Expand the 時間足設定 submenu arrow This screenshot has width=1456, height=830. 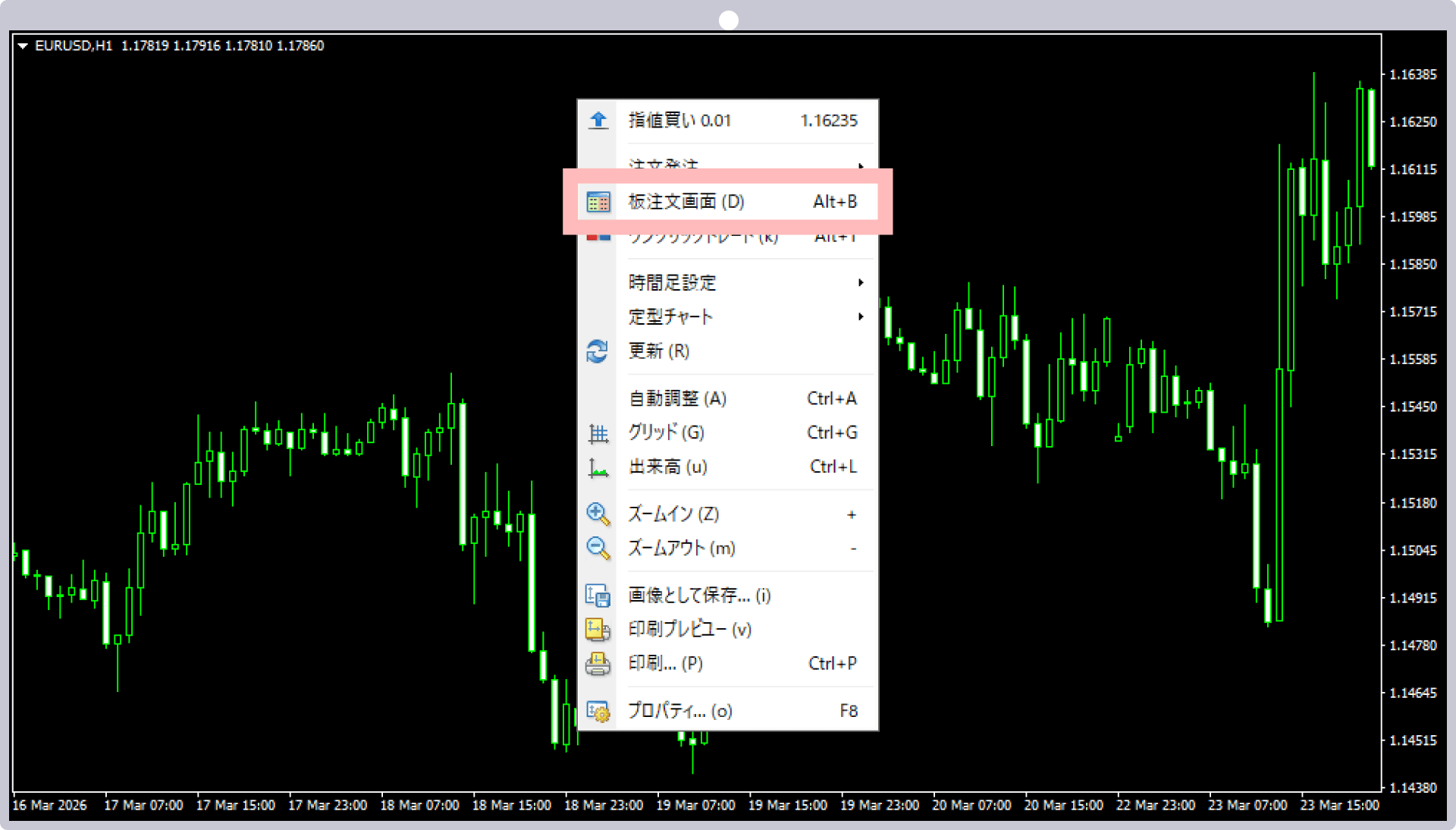click(861, 283)
